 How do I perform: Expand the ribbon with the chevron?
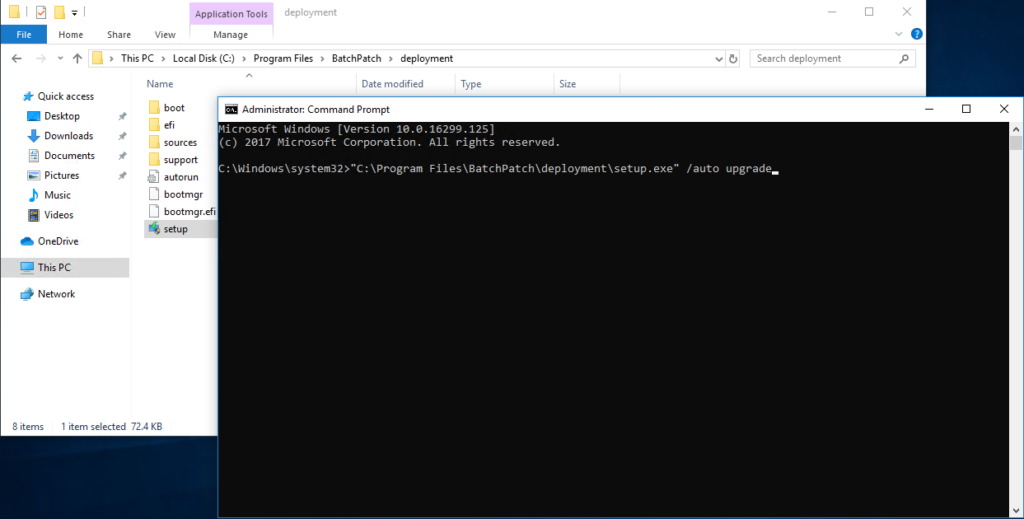tap(899, 34)
